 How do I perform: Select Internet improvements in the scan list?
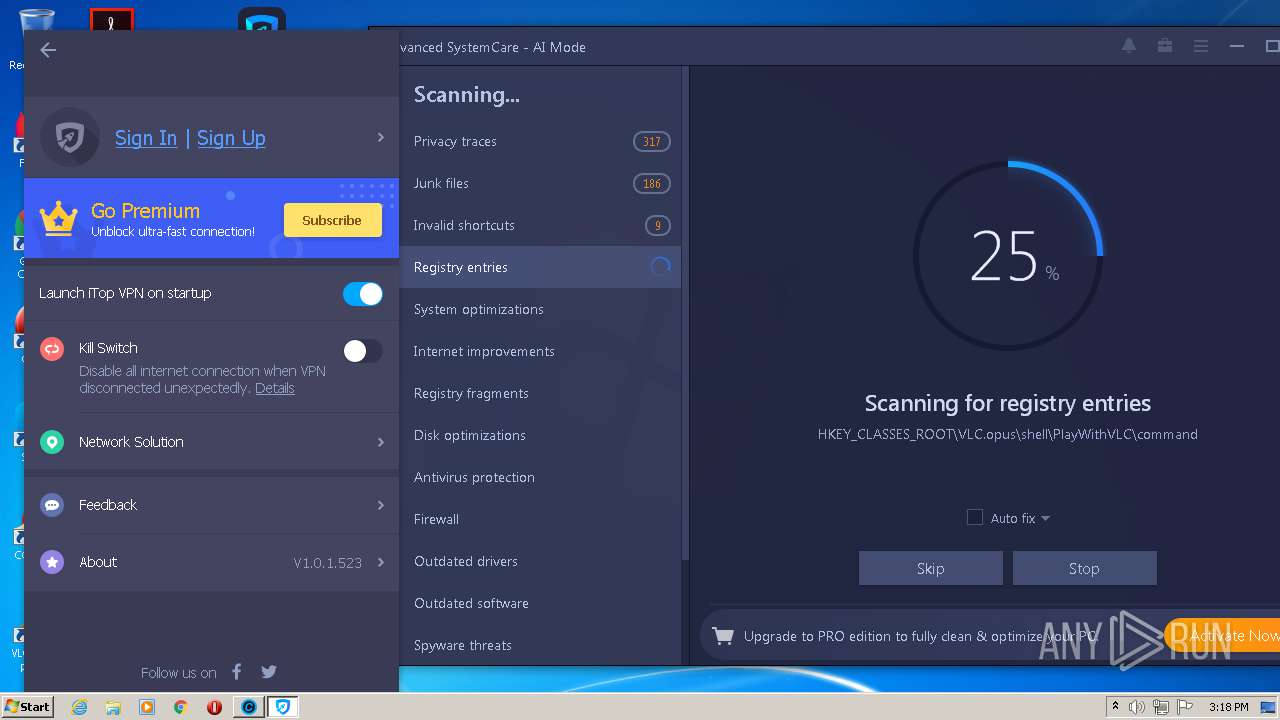pyautogui.click(x=540, y=351)
